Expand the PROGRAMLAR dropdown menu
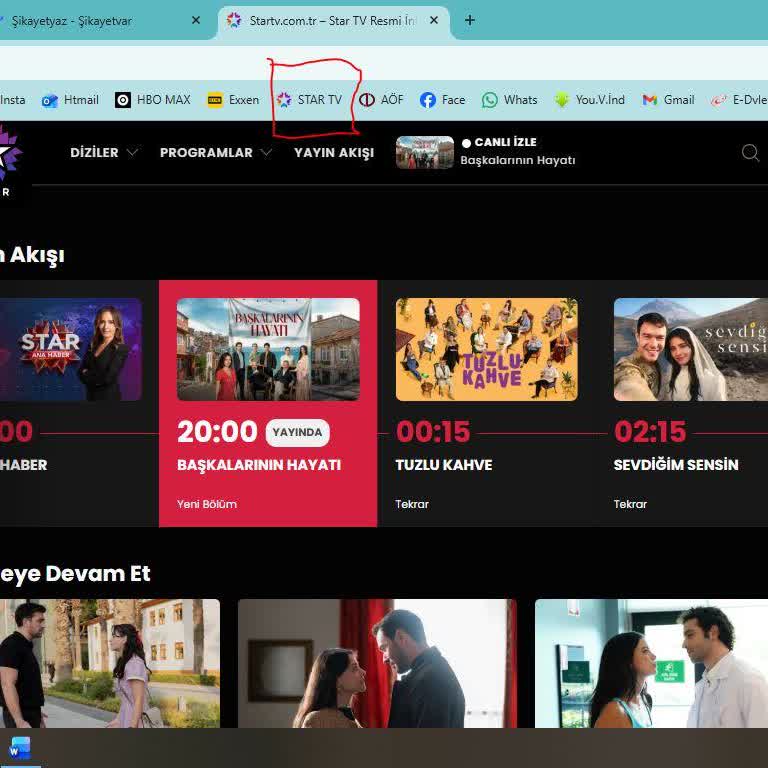Screen dimensions: 768x768 point(216,153)
